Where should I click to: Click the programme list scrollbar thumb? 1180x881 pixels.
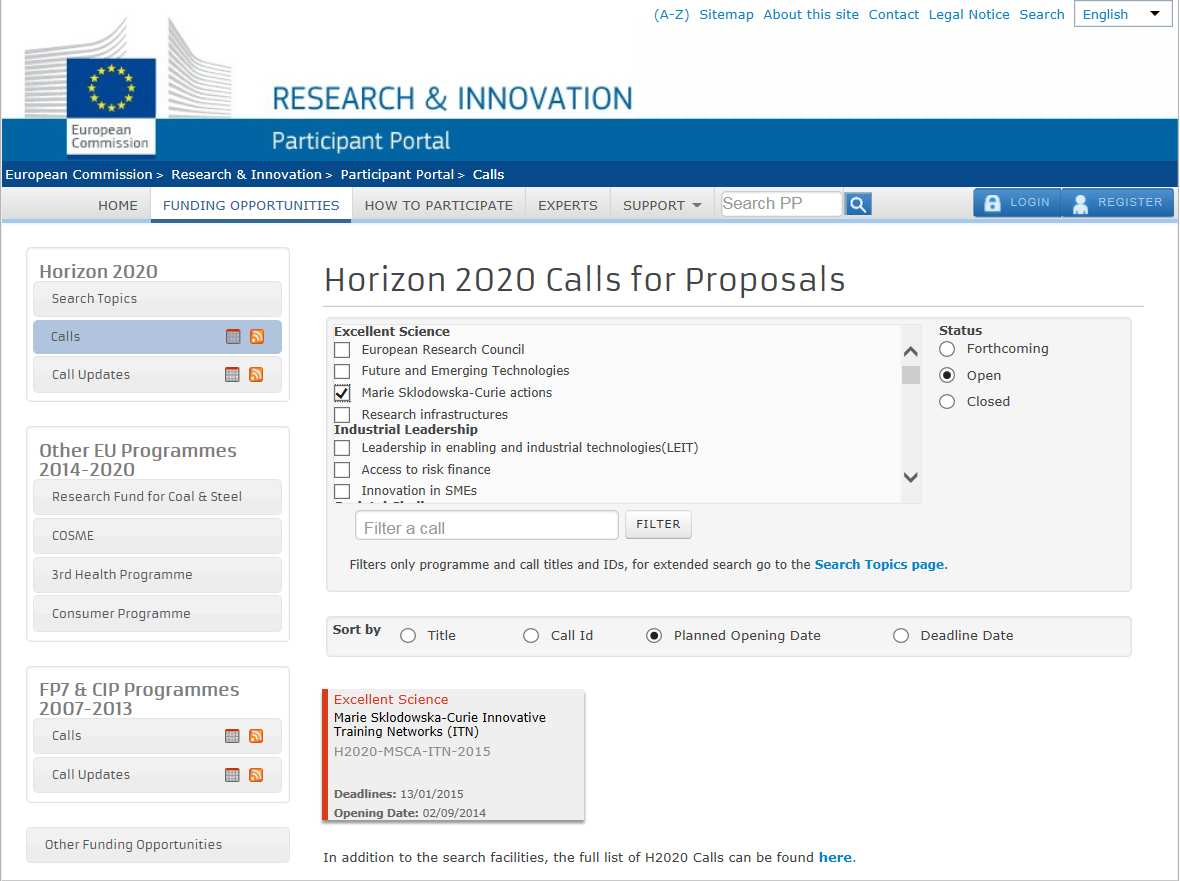(x=911, y=375)
